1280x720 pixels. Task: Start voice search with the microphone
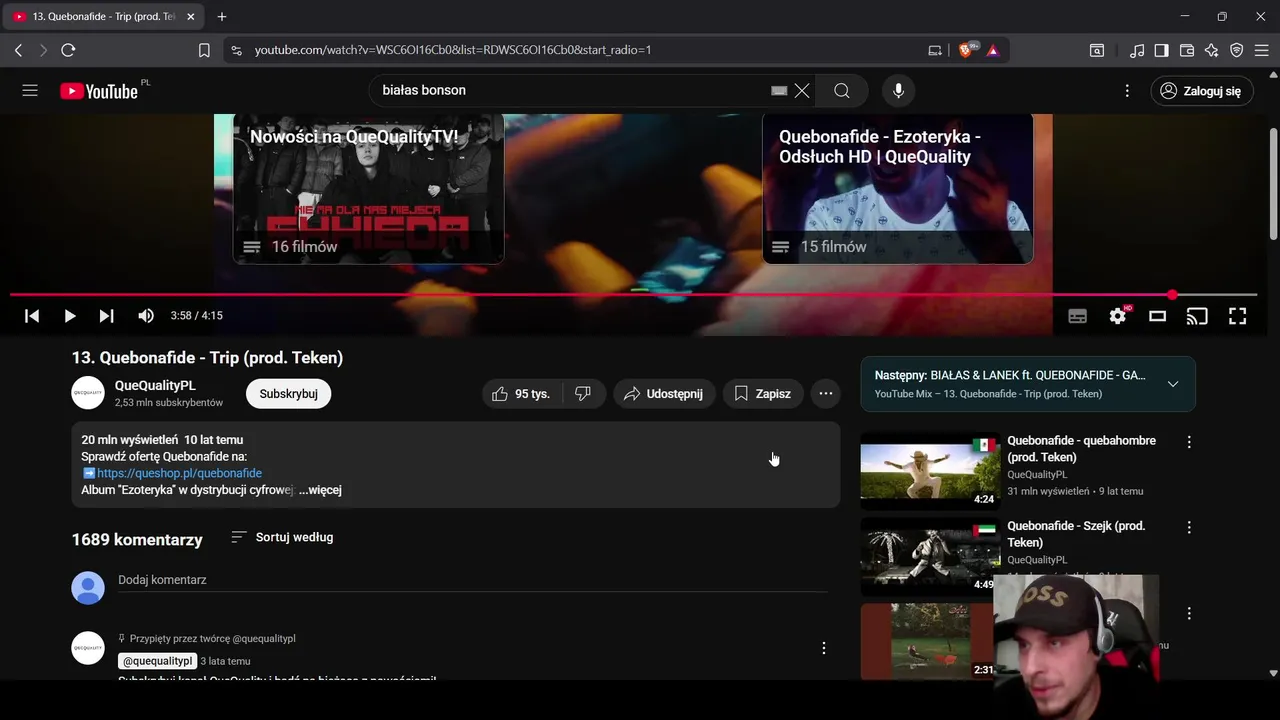coord(898,91)
